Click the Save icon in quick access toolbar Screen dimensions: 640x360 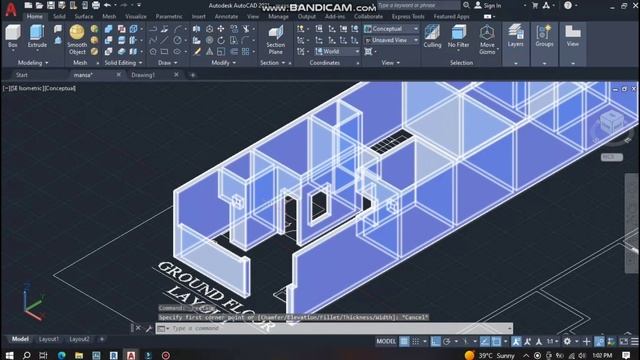coord(51,5)
